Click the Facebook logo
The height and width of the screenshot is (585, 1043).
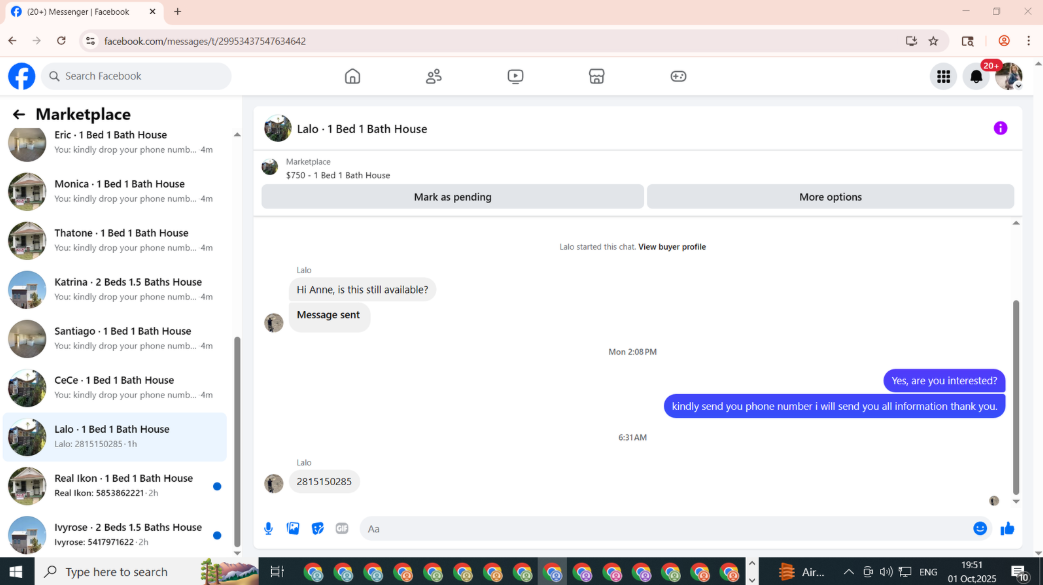tap(21, 77)
